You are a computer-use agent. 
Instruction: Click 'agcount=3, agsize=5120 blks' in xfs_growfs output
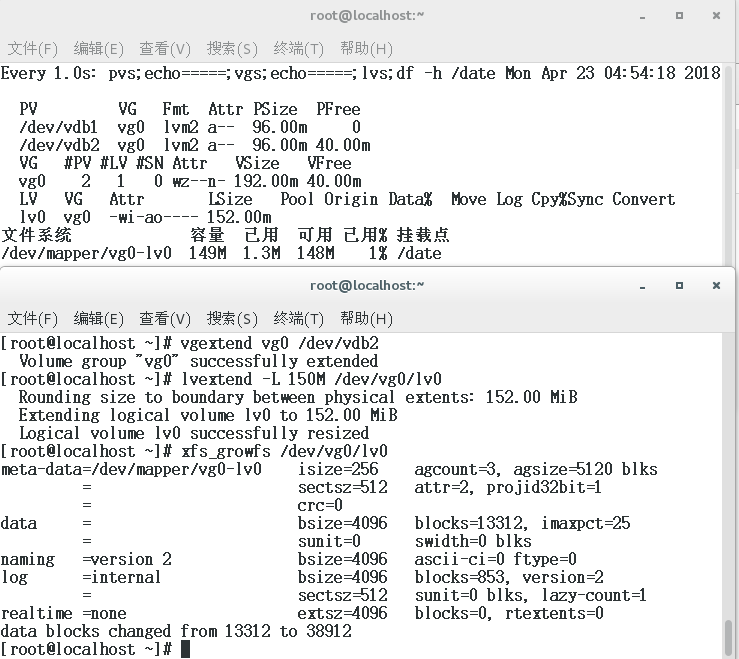(x=536, y=470)
